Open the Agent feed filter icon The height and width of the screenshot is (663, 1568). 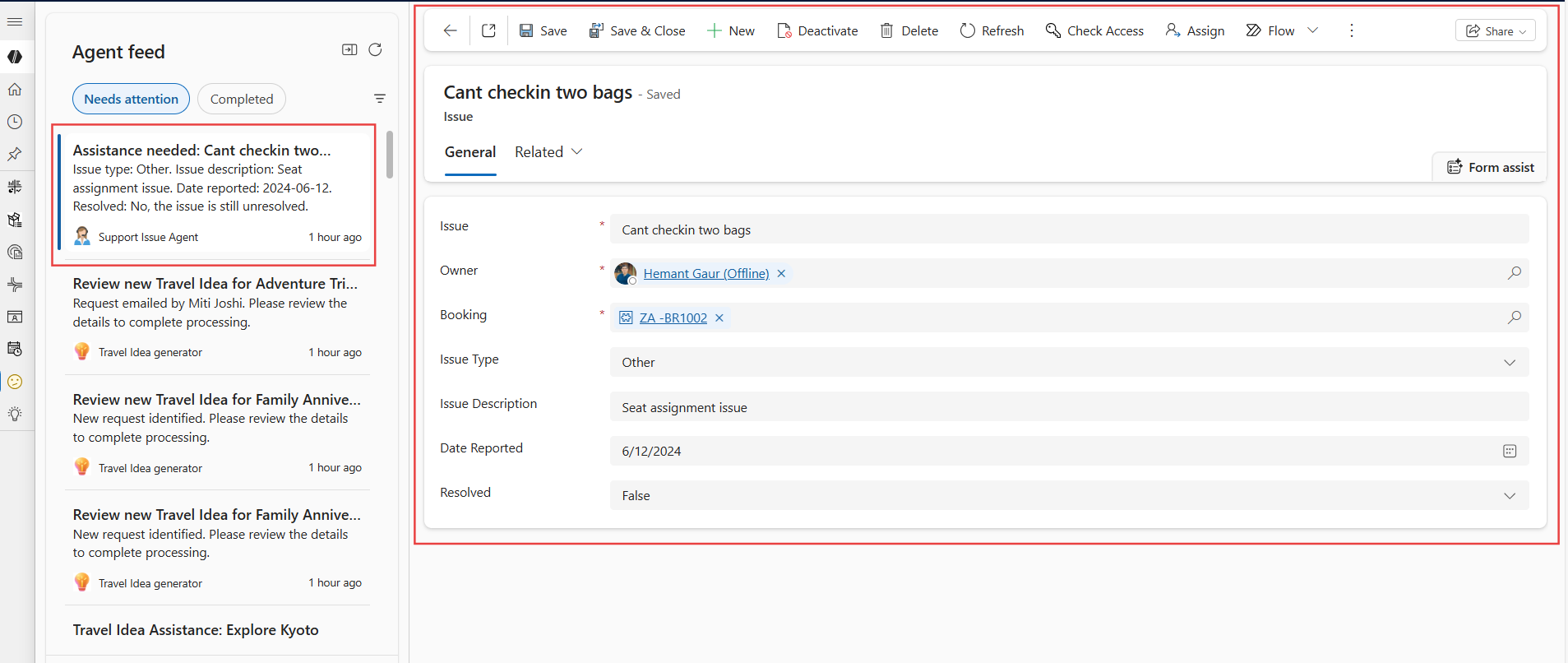click(x=380, y=99)
